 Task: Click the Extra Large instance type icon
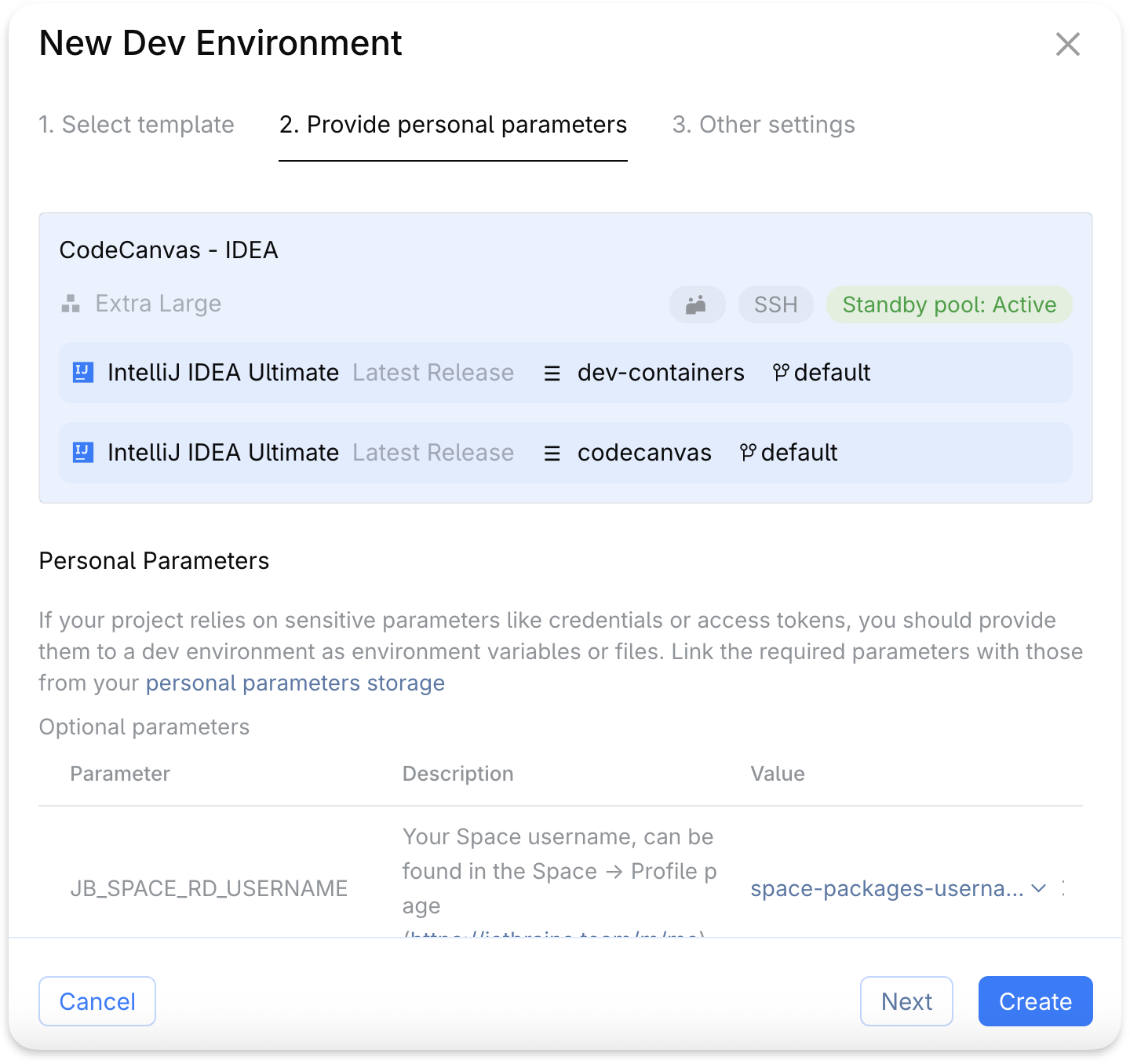tap(71, 304)
